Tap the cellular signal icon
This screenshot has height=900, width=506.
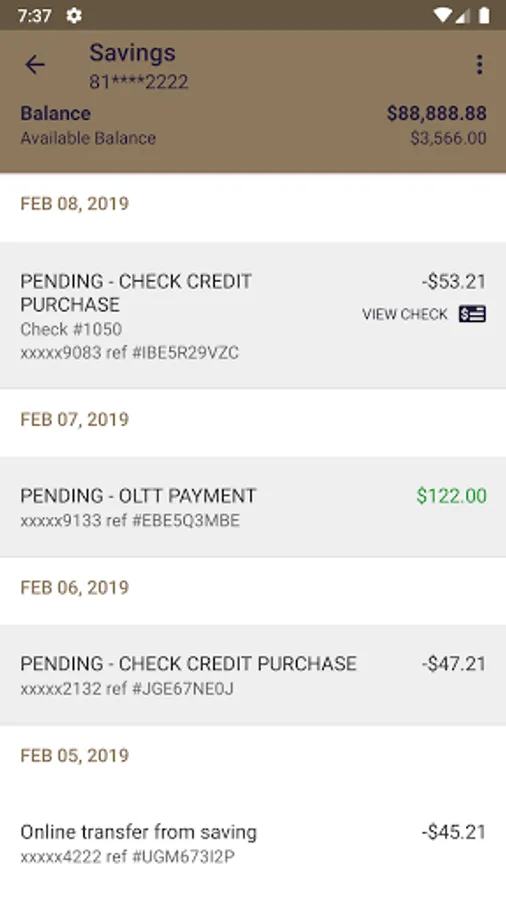click(x=463, y=15)
